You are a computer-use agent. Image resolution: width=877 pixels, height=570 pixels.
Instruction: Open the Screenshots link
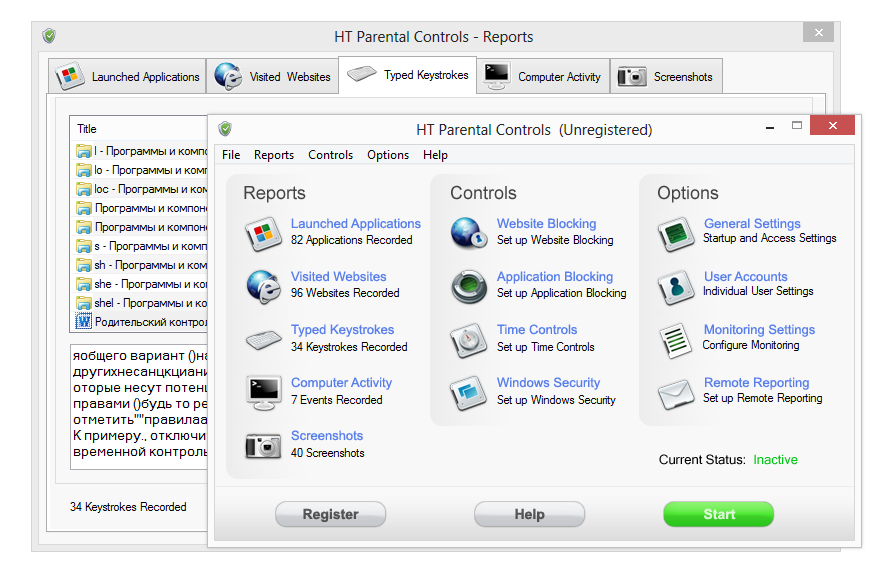(x=327, y=436)
